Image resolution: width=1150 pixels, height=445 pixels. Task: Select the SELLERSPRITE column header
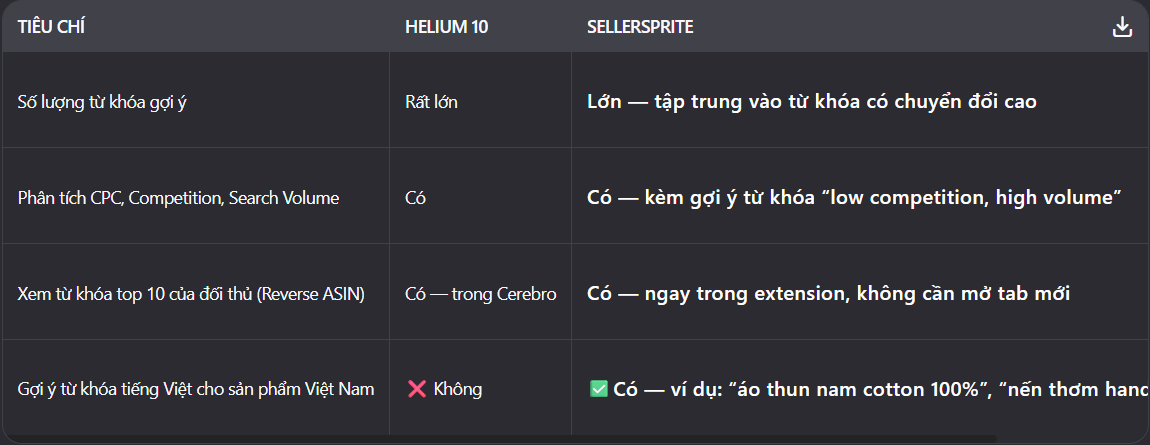click(640, 28)
